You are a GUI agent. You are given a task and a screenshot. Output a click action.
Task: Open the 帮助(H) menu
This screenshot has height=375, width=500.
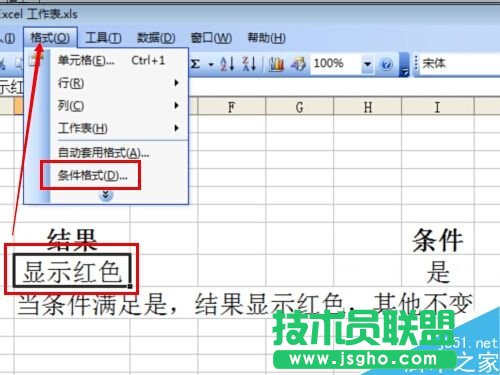point(266,38)
